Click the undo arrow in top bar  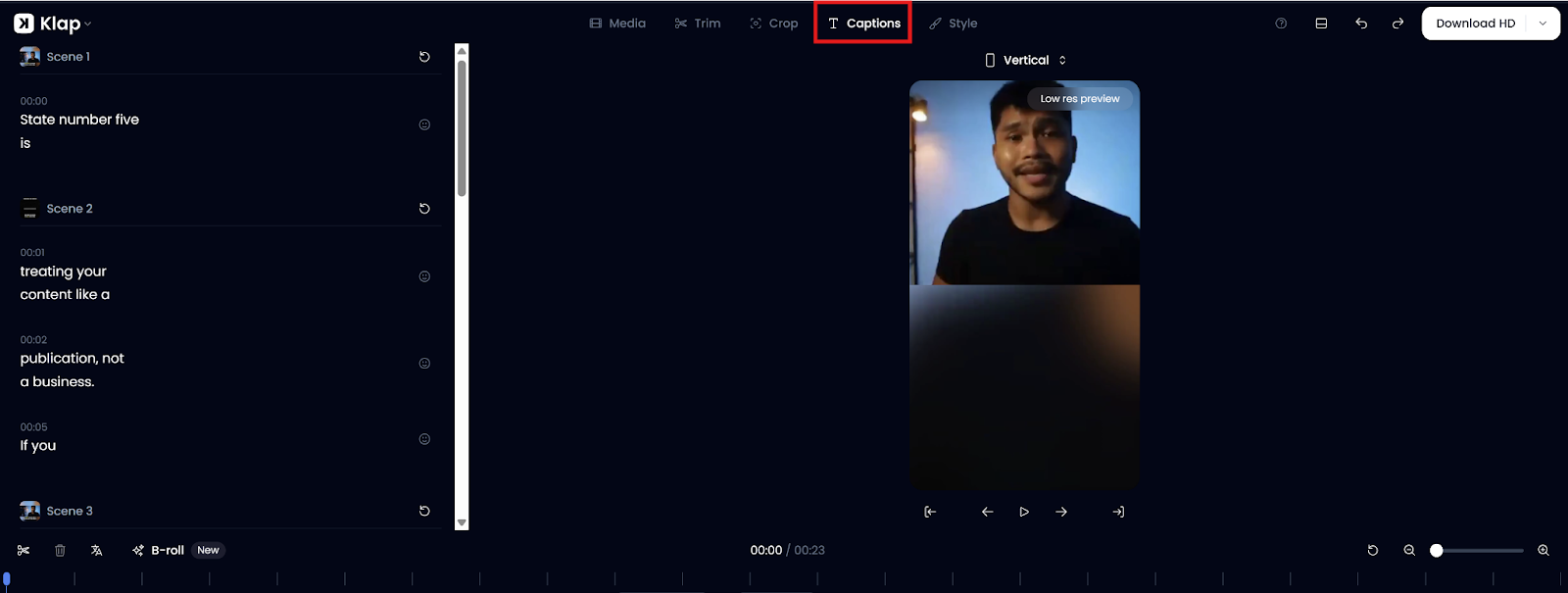(1361, 24)
